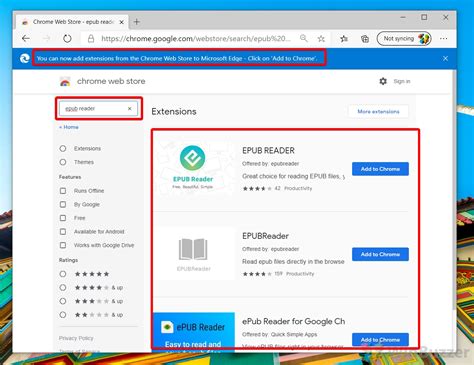This screenshot has height=365, width=474.
Task: Check the Runs Offline checkbox
Action: tap(63, 191)
